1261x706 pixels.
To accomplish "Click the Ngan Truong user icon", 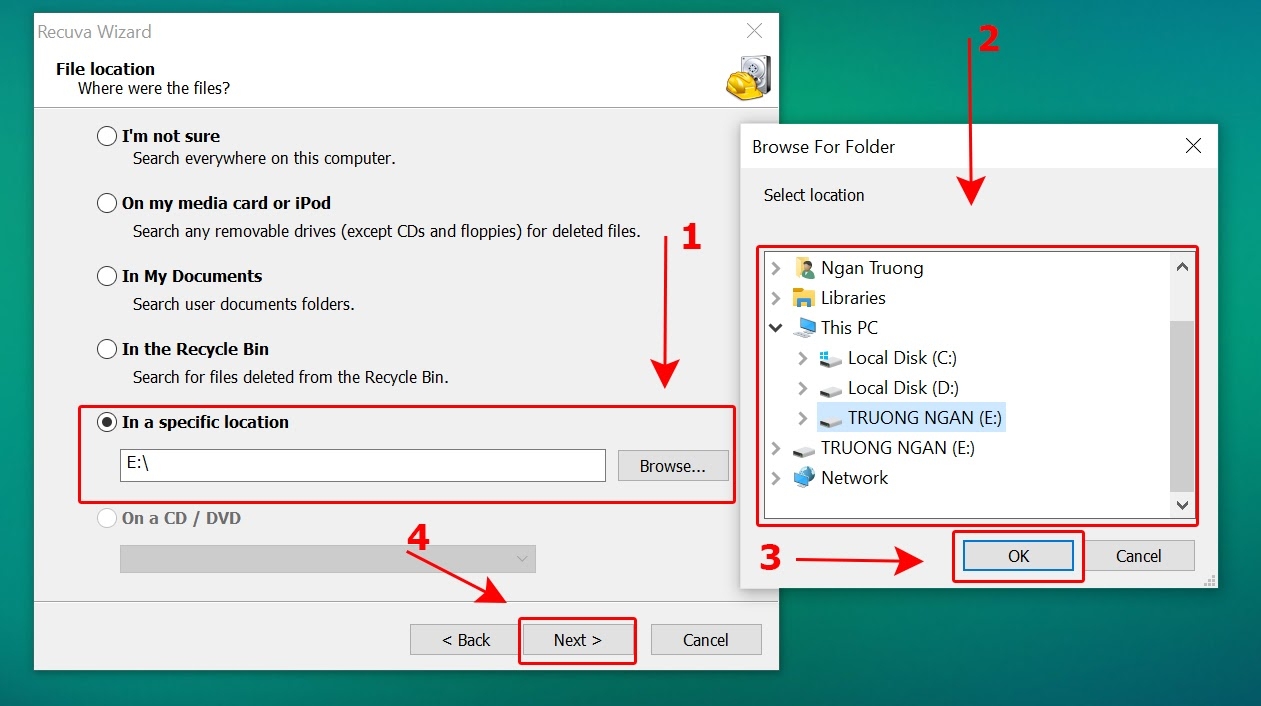I will point(805,267).
